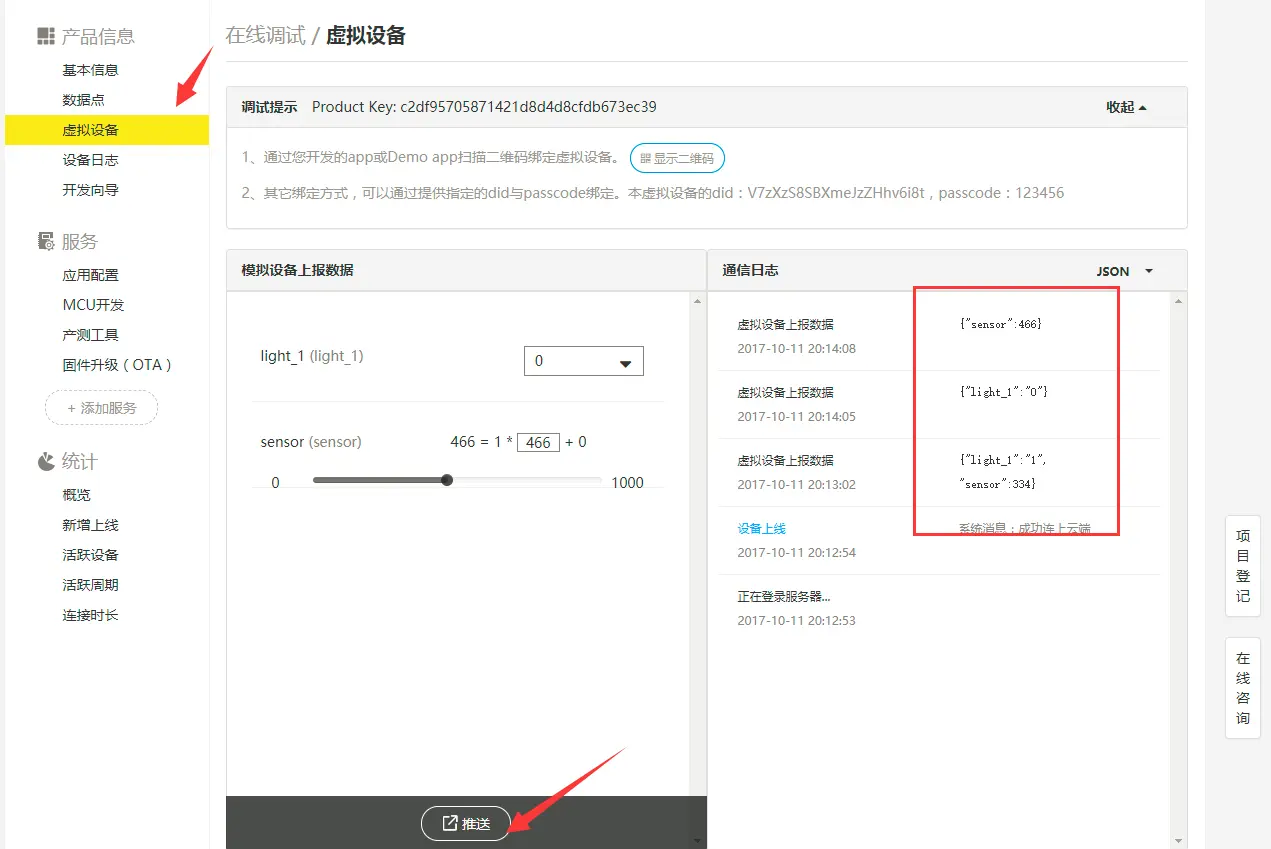The width and height of the screenshot is (1271, 849).
Task: Open 活跃周期 statistics page
Action: [x=91, y=585]
